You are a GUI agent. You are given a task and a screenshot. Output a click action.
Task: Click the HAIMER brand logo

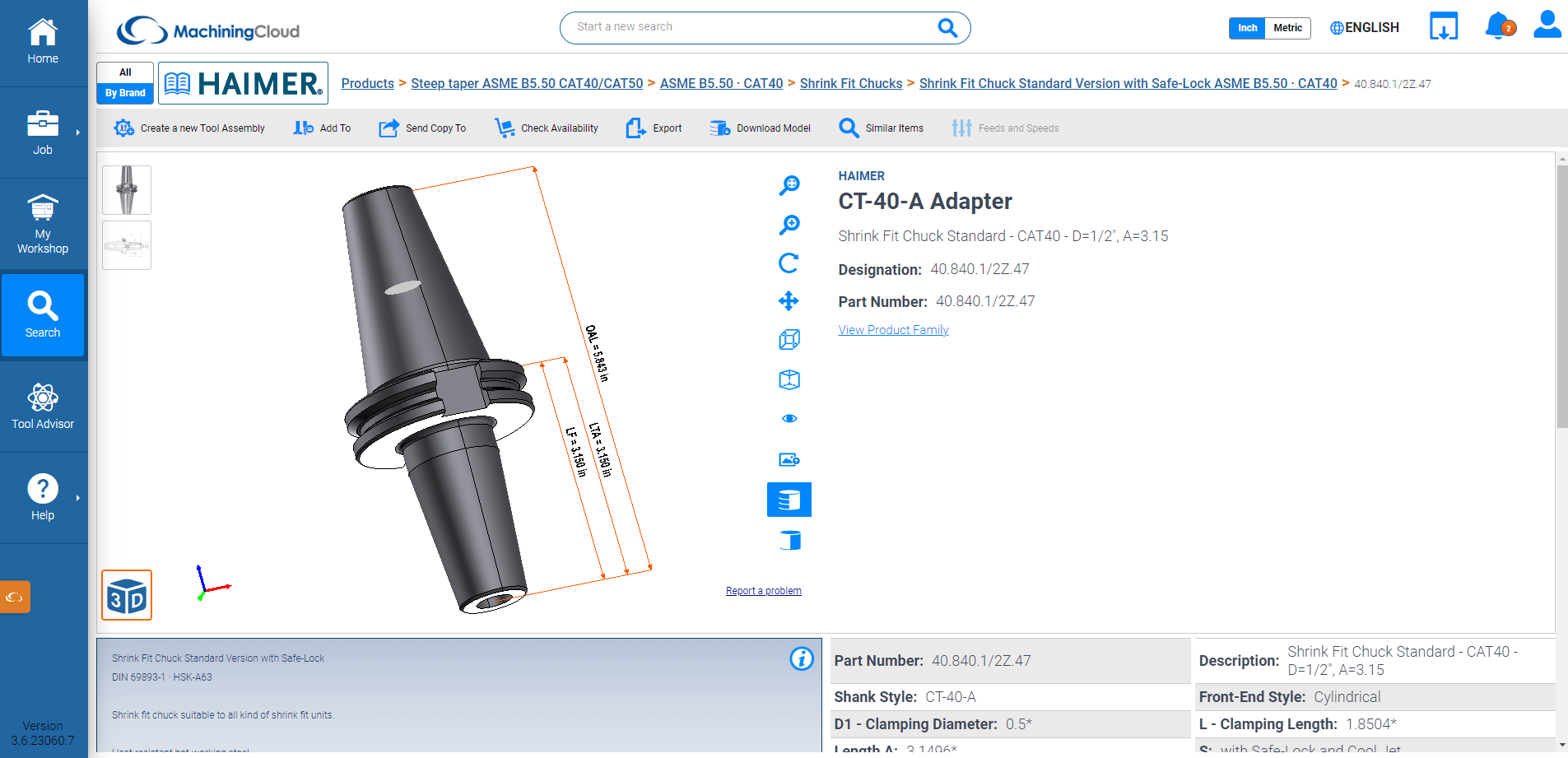[x=243, y=83]
